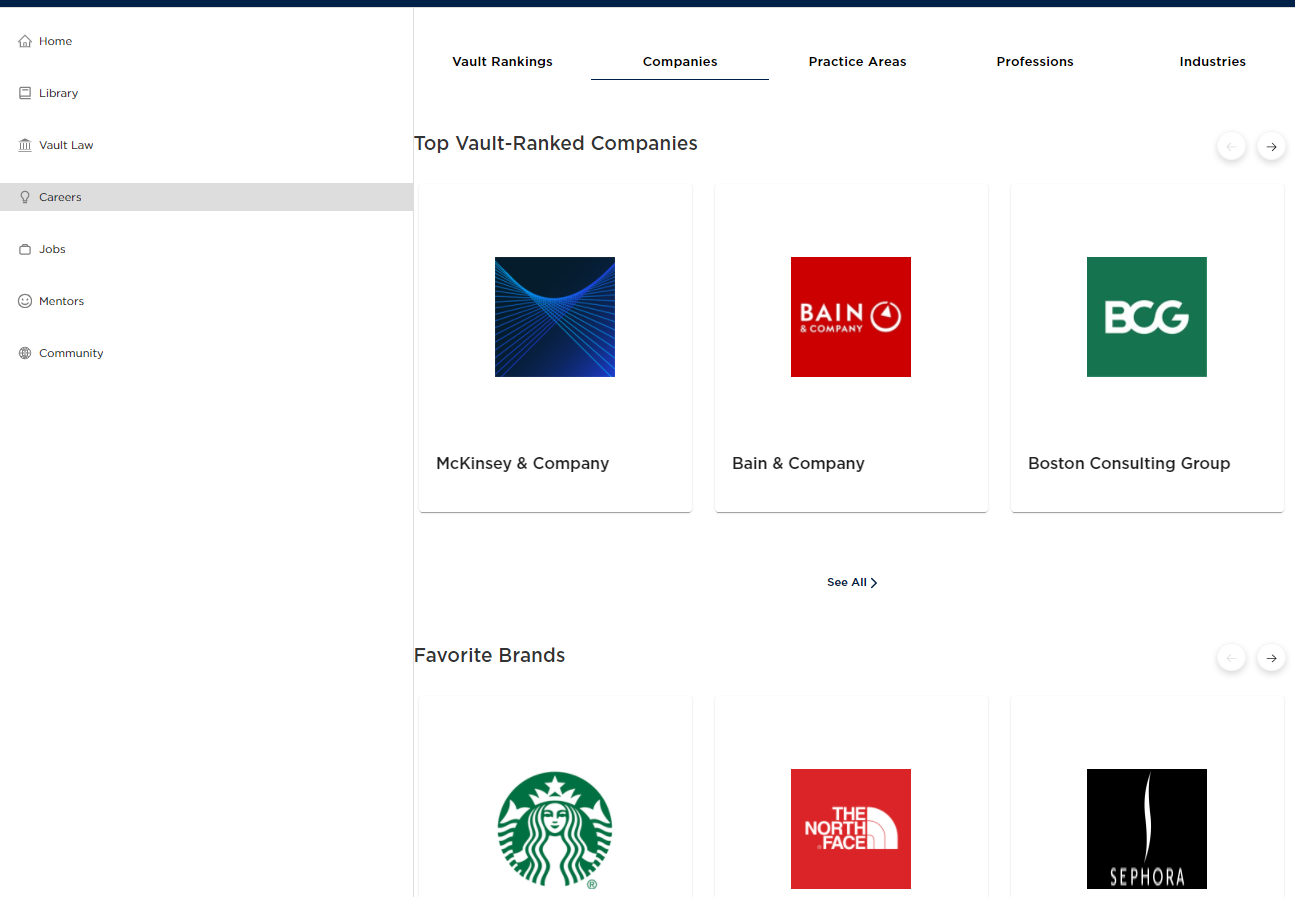Click the Bain & Company red logo
This screenshot has height=897, width=1295.
pyautogui.click(x=850, y=317)
